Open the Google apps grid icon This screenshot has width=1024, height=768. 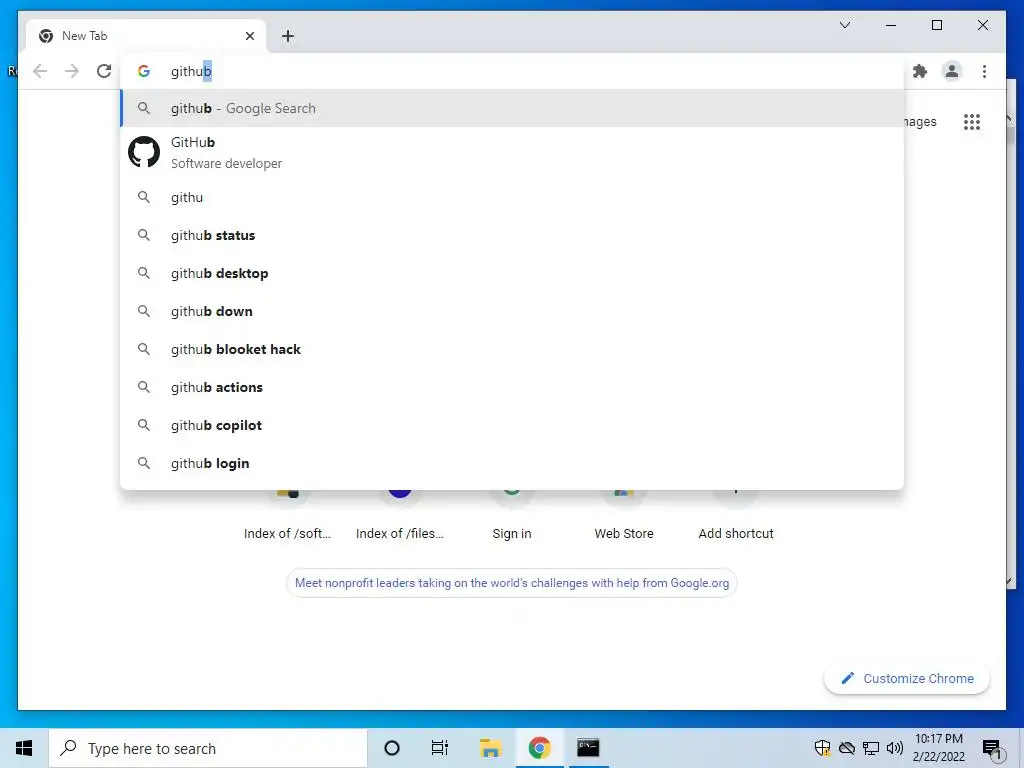click(972, 121)
